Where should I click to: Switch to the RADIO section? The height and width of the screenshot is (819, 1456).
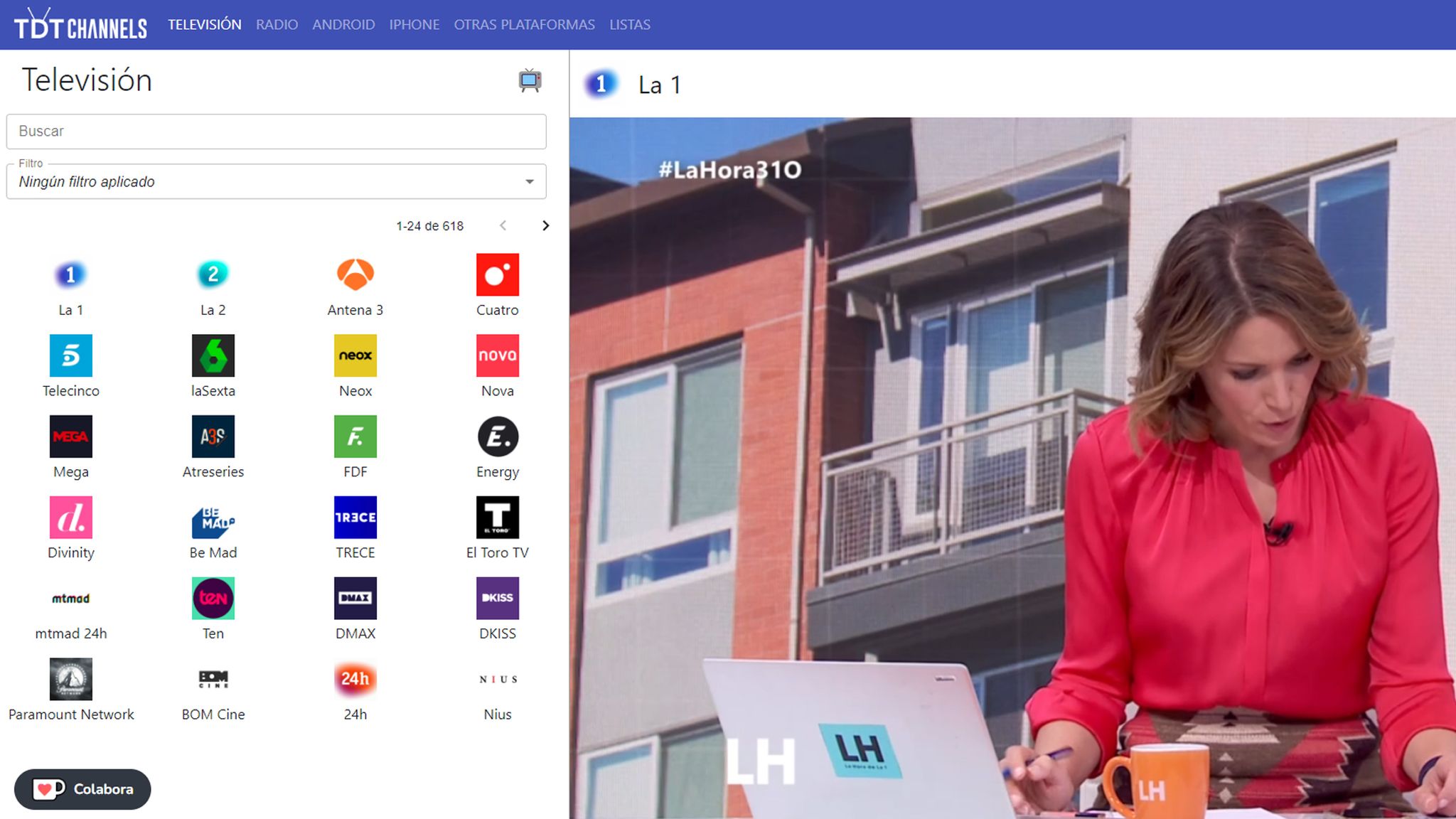pyautogui.click(x=277, y=23)
